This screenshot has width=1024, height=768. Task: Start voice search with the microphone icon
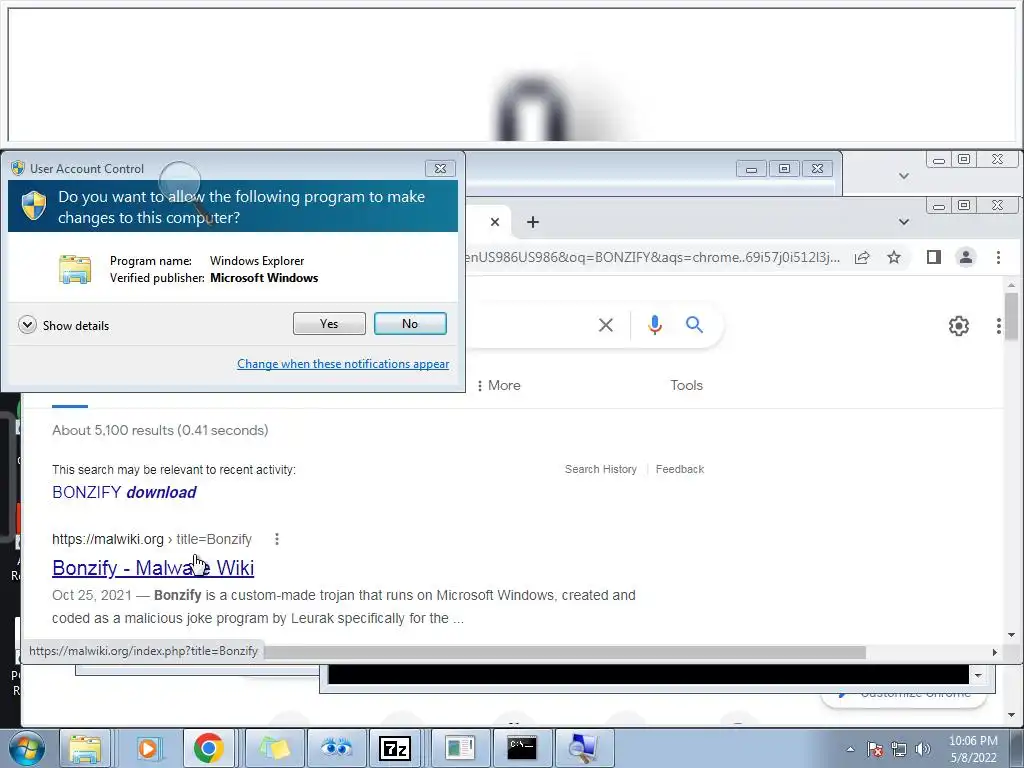click(655, 325)
